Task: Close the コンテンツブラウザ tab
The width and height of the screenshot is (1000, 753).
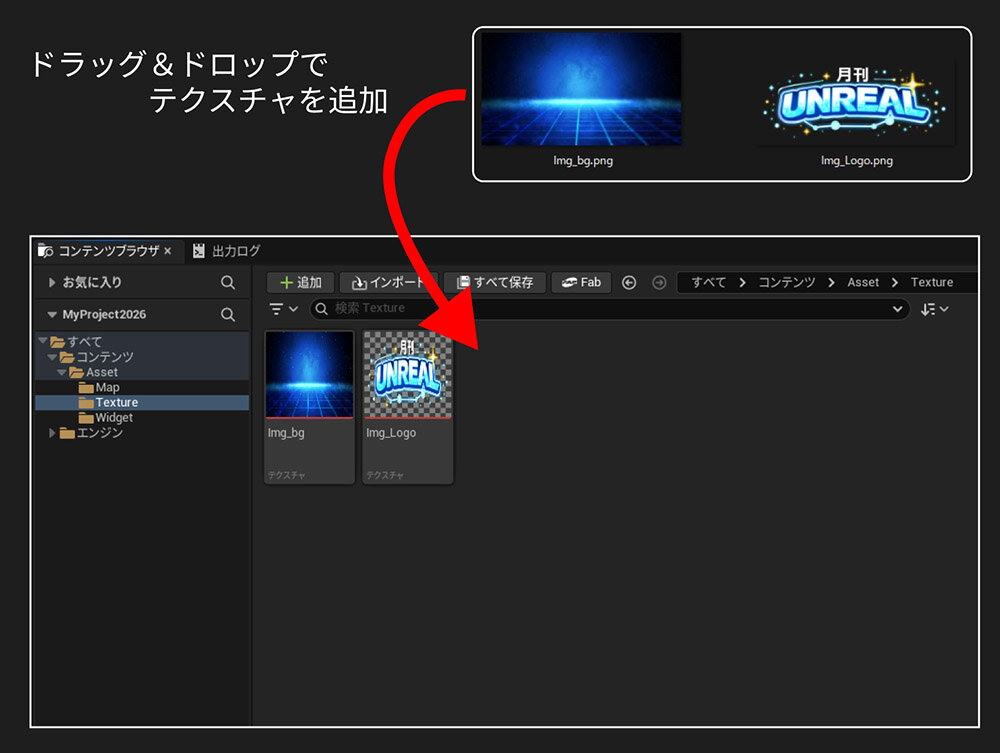Action: coord(168,251)
